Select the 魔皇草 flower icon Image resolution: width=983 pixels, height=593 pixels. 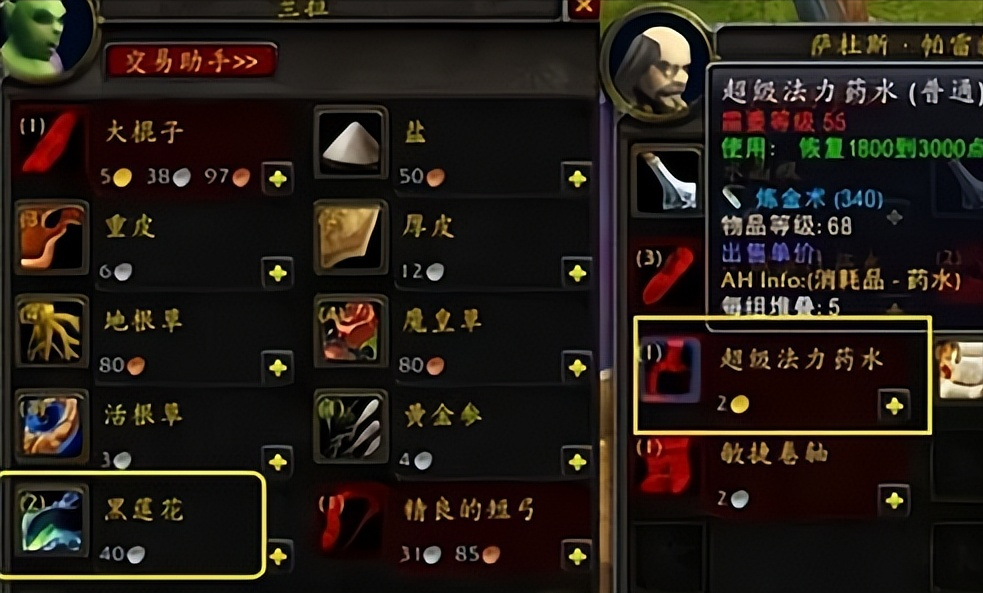tap(351, 331)
